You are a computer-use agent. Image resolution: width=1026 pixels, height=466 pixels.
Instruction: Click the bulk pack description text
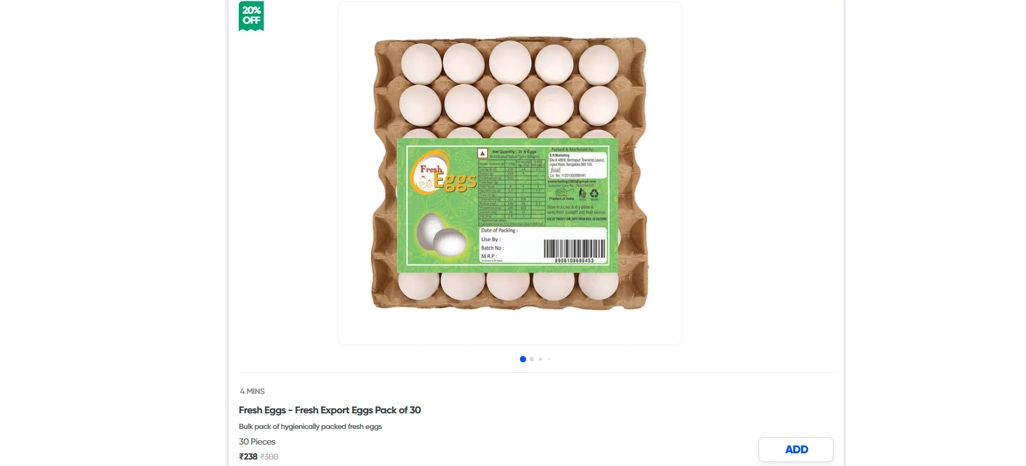point(310,427)
